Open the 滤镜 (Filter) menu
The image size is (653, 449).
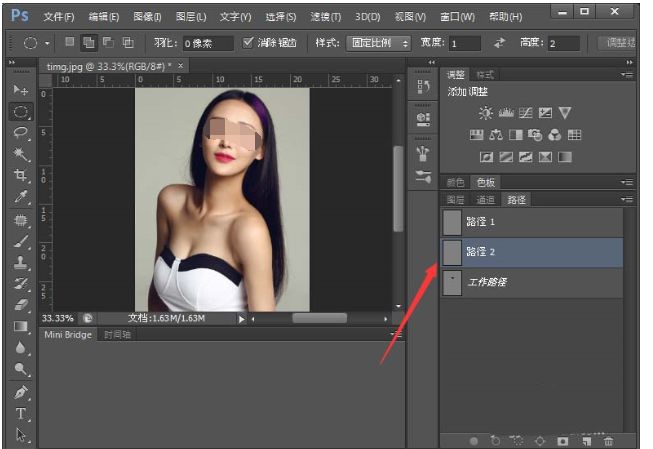click(327, 17)
